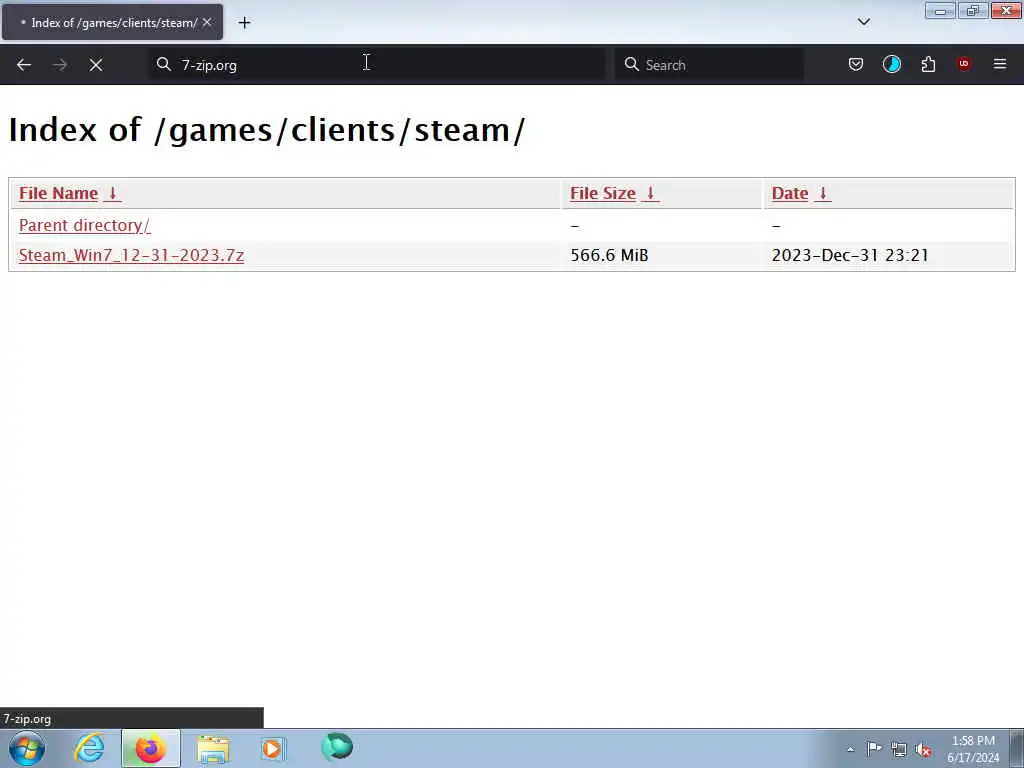Close the Index of /games/clients/steam/ tab

tap(207, 22)
